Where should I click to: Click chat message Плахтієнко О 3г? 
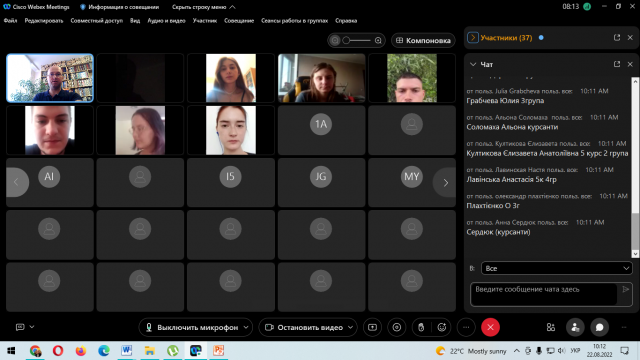[x=493, y=206]
